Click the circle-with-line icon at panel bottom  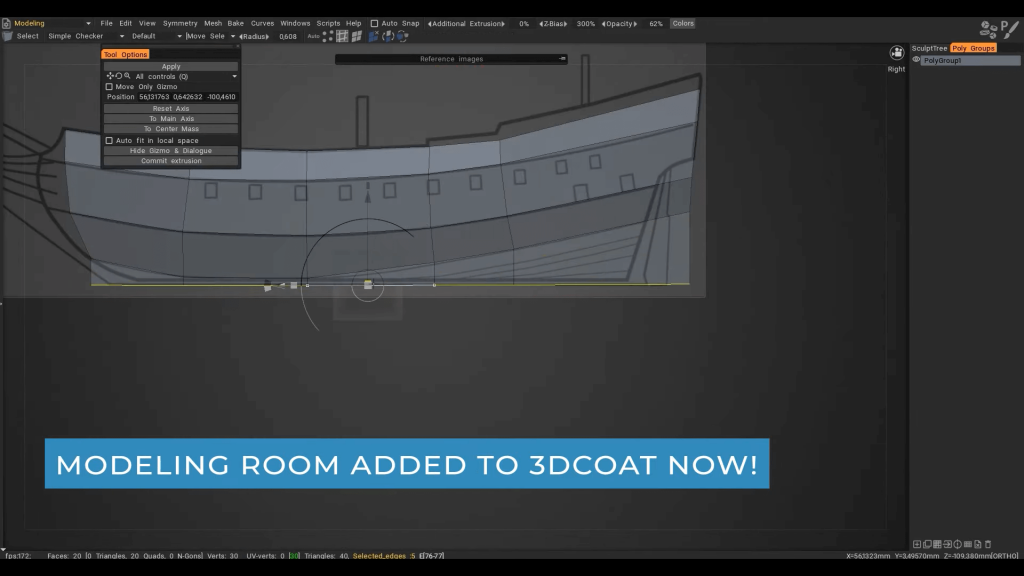point(957,544)
